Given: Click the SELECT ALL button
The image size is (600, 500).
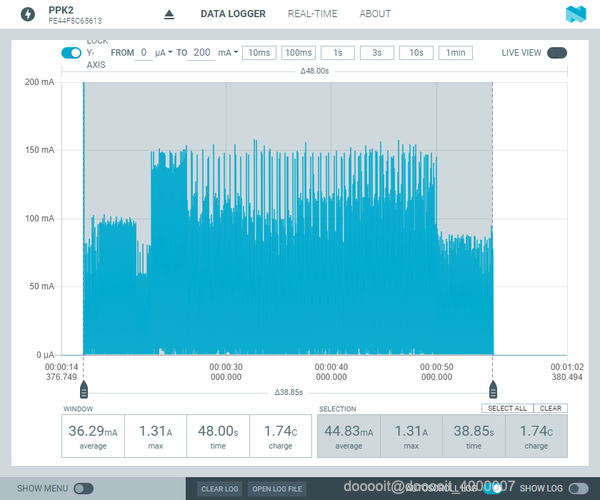Looking at the screenshot, I should [507, 408].
